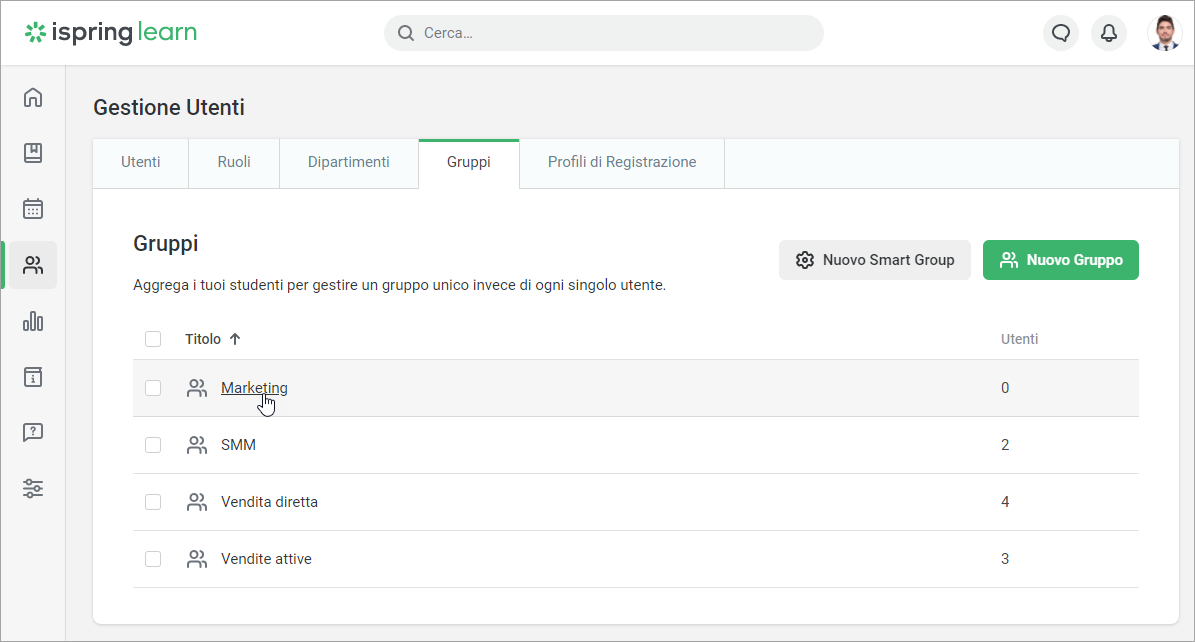Viewport: 1195px width, 642px height.
Task: Select the Vendita diretta group checkbox
Action: coord(153,502)
